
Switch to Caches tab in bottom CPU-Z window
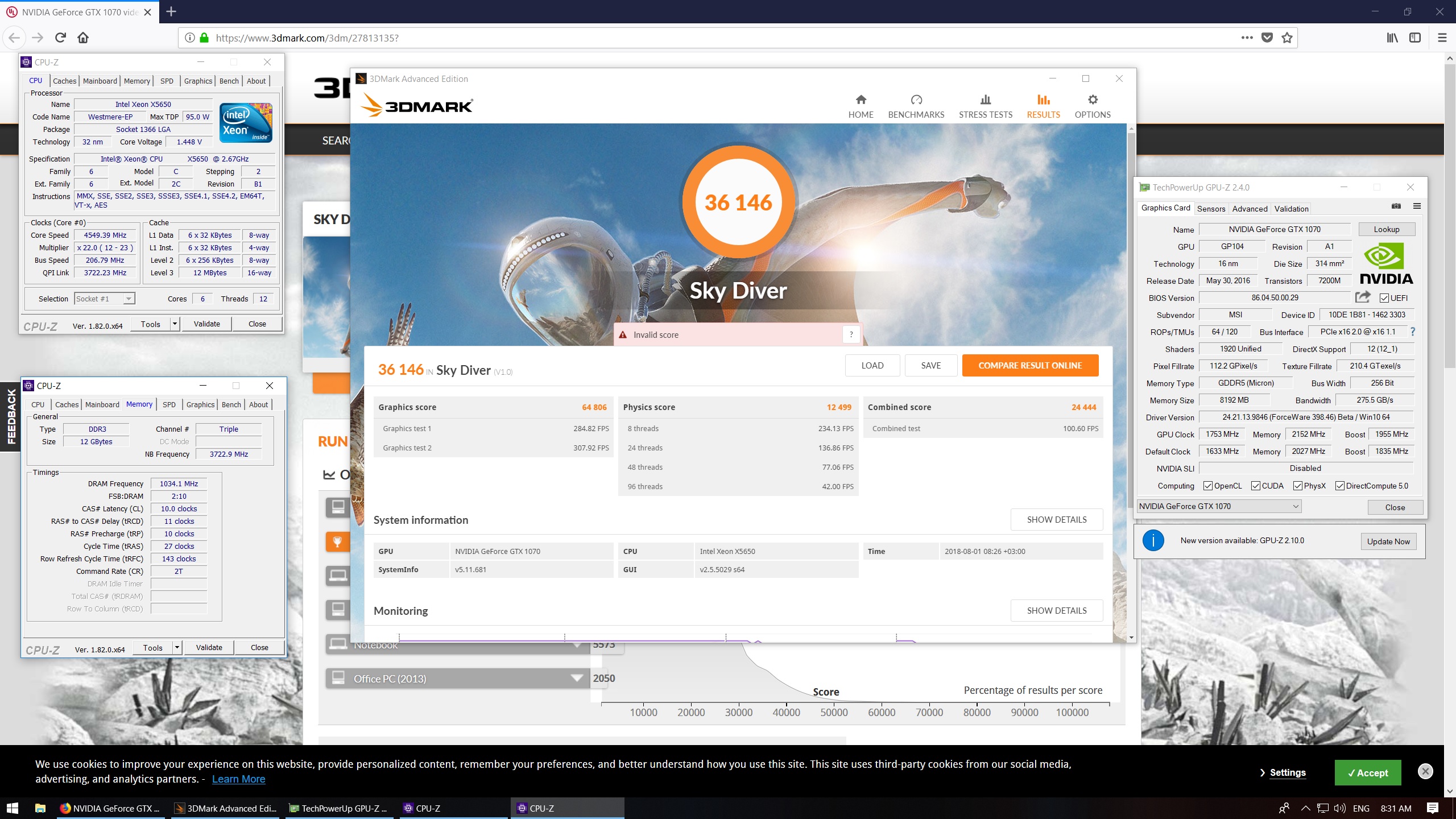[67, 404]
